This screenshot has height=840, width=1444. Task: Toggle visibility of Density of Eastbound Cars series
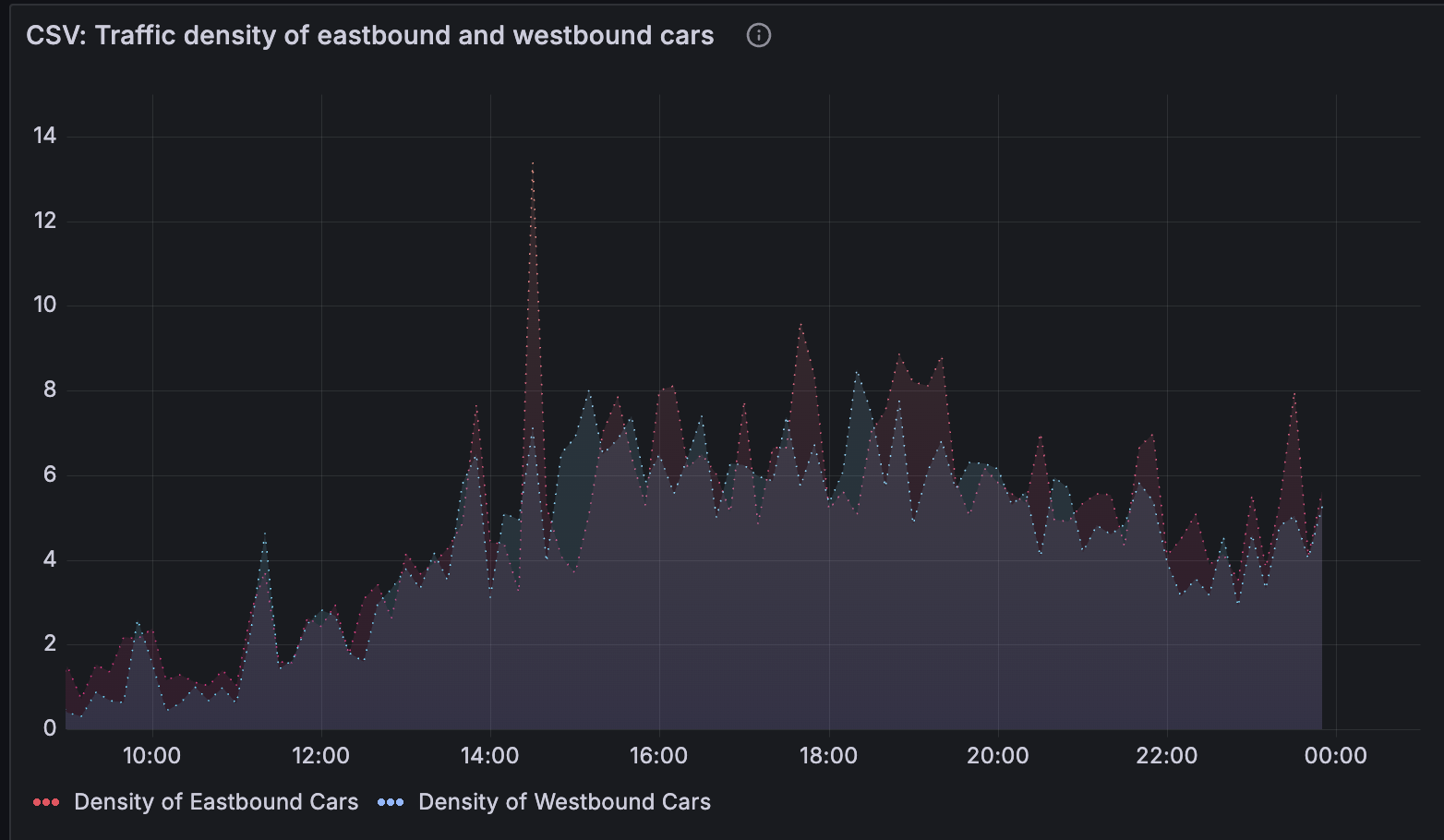tap(217, 801)
